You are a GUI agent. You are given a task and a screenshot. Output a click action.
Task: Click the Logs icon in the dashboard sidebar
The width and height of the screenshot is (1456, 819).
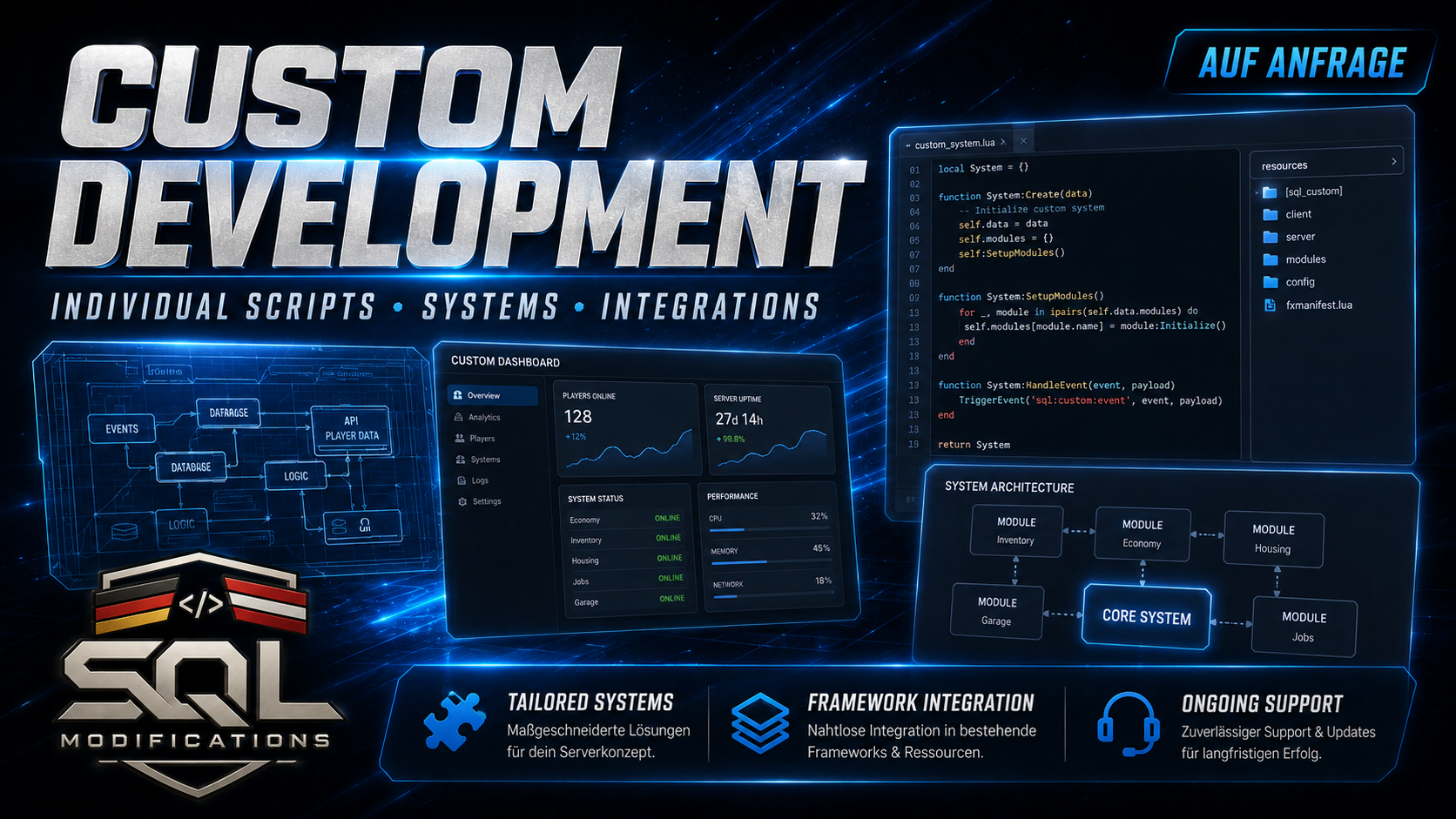pyautogui.click(x=462, y=480)
